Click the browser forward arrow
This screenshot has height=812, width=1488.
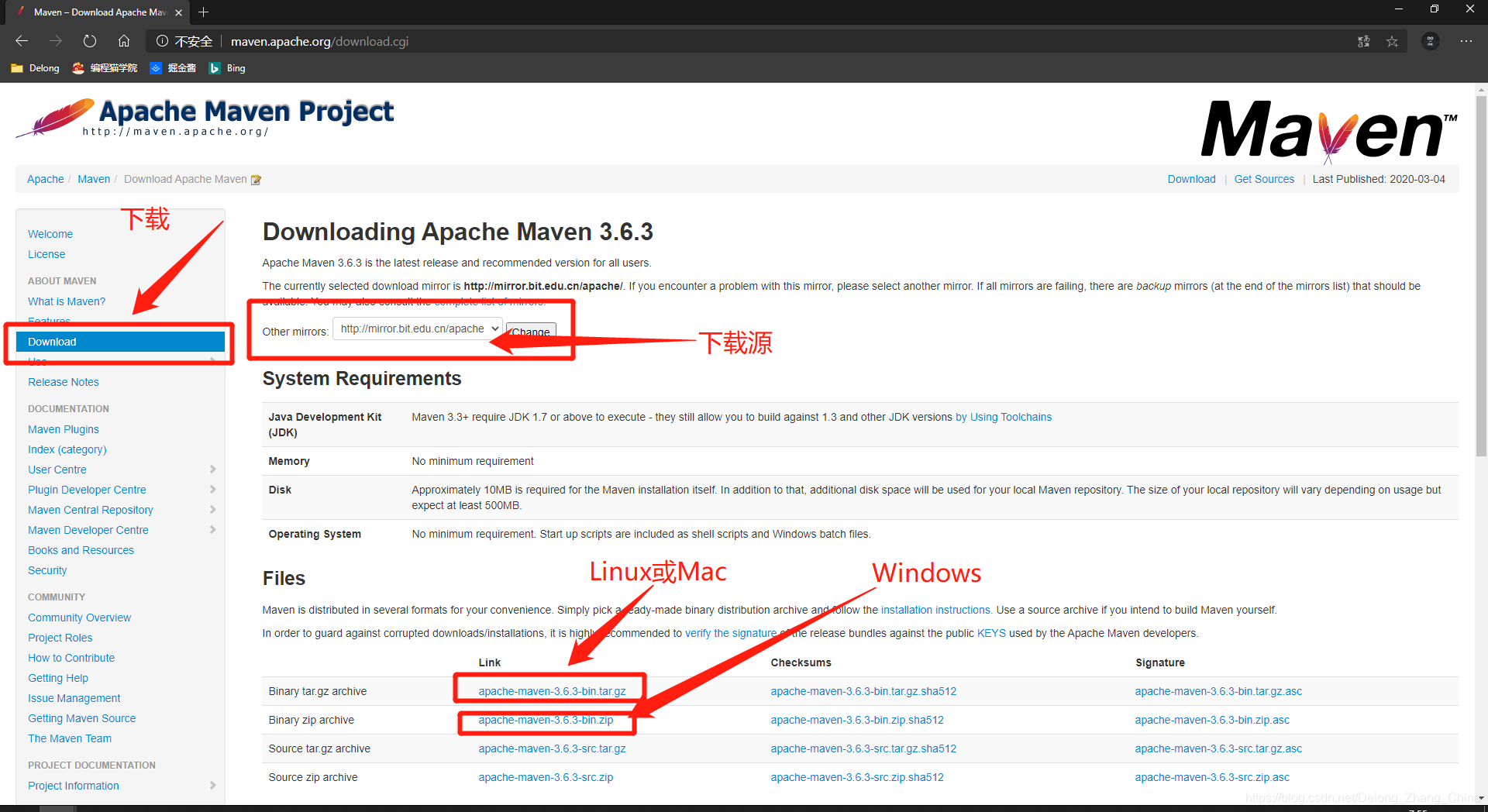pos(56,41)
